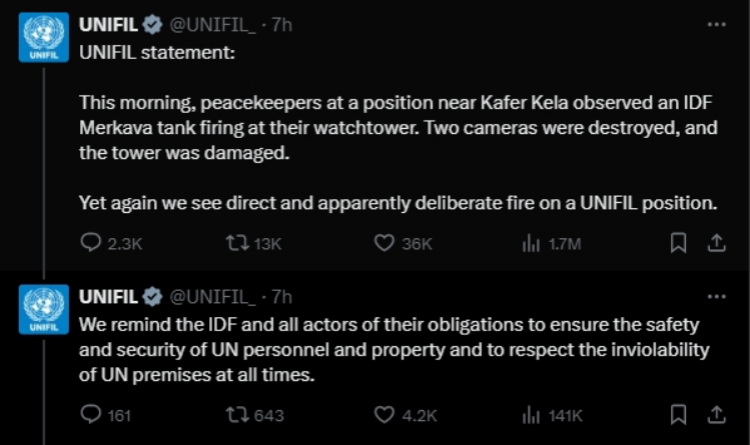Retweet the UNIFIL statement tweet
This screenshot has height=445, width=750.
(238, 242)
